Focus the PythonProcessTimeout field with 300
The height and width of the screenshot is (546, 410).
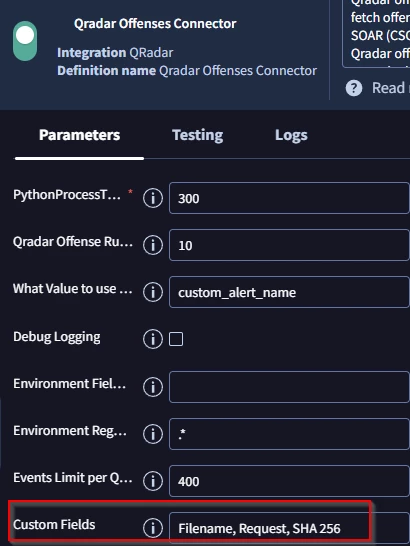coord(289,198)
